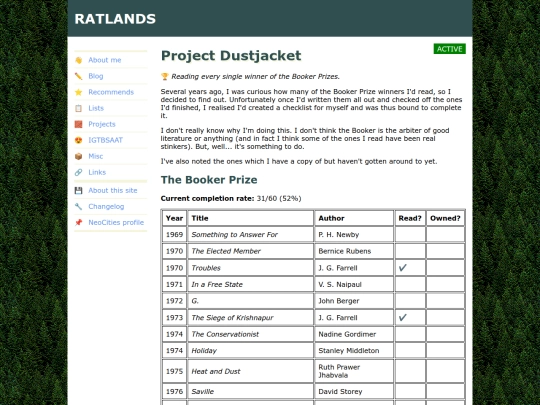Select the title Troubles

[x=206, y=268]
